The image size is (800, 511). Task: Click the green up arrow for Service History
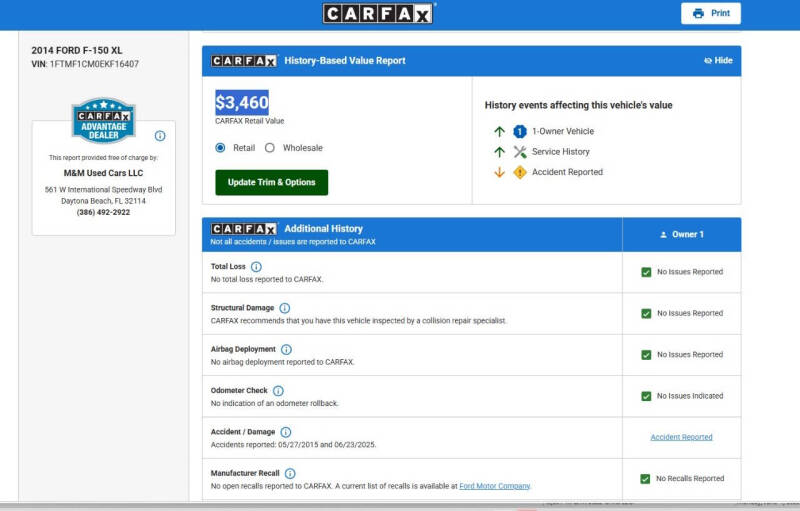[499, 152]
